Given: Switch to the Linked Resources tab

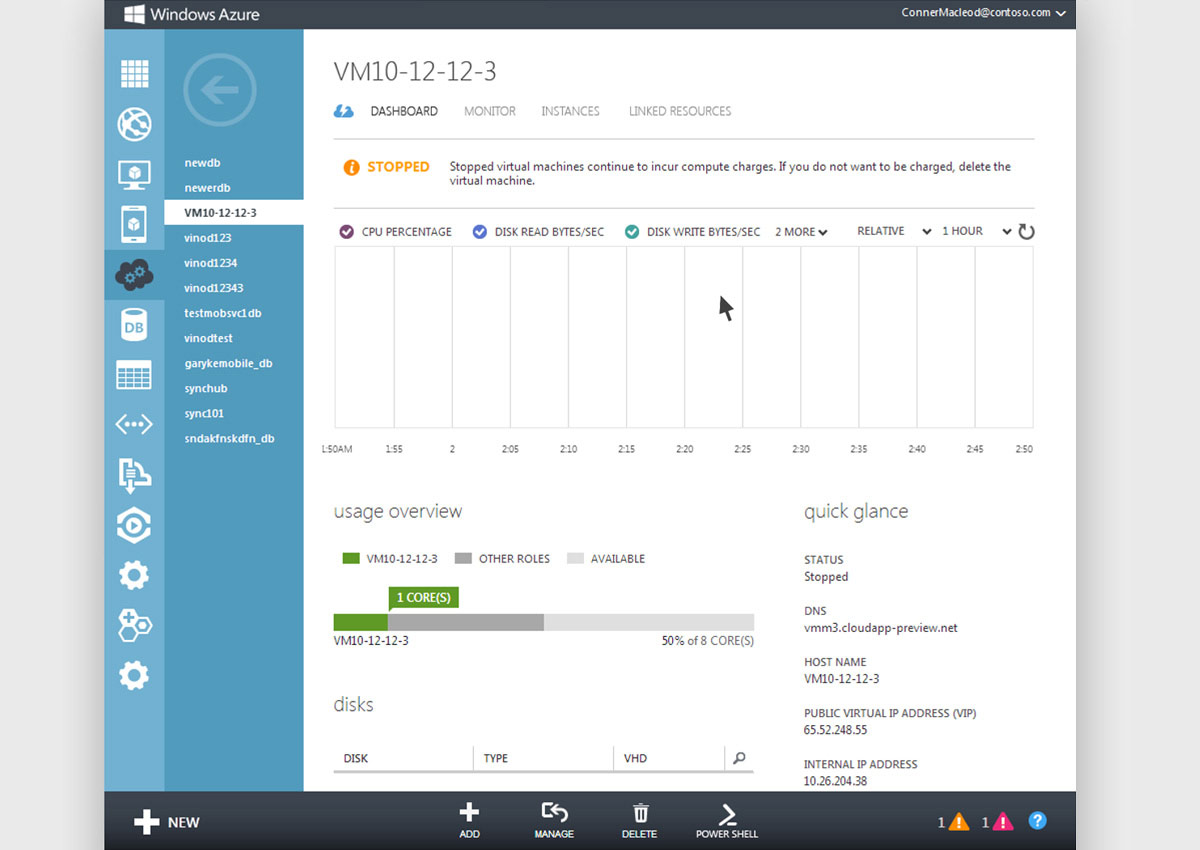Looking at the screenshot, I should pos(680,111).
